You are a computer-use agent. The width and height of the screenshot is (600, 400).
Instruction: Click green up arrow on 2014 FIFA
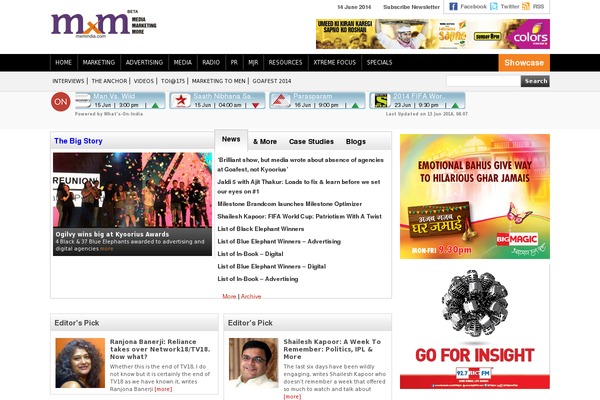click(x=455, y=105)
